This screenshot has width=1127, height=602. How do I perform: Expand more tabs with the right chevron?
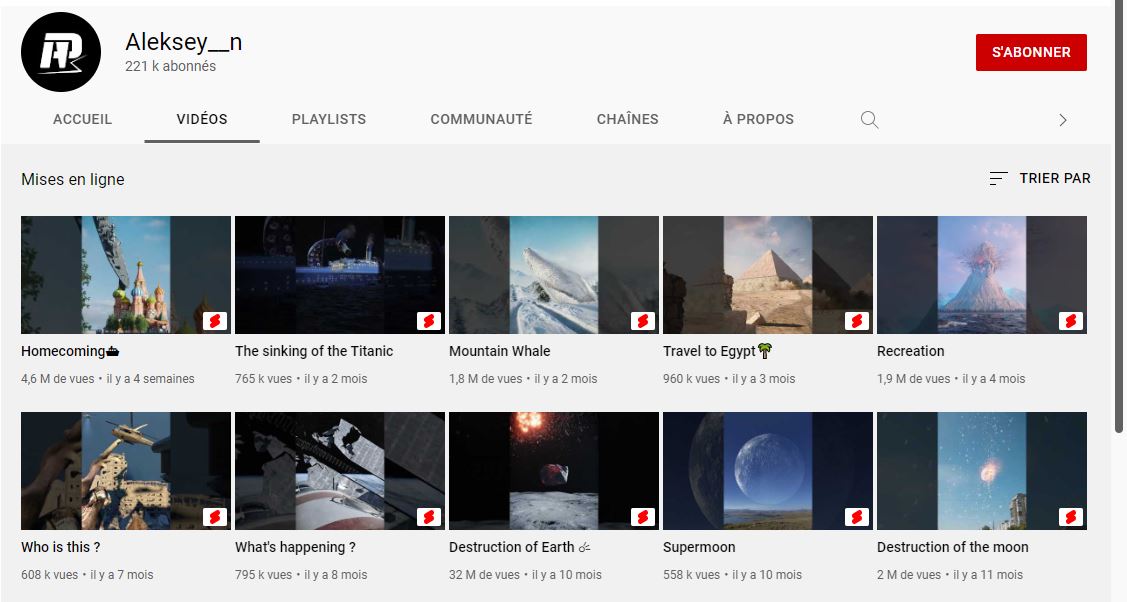[x=1062, y=120]
